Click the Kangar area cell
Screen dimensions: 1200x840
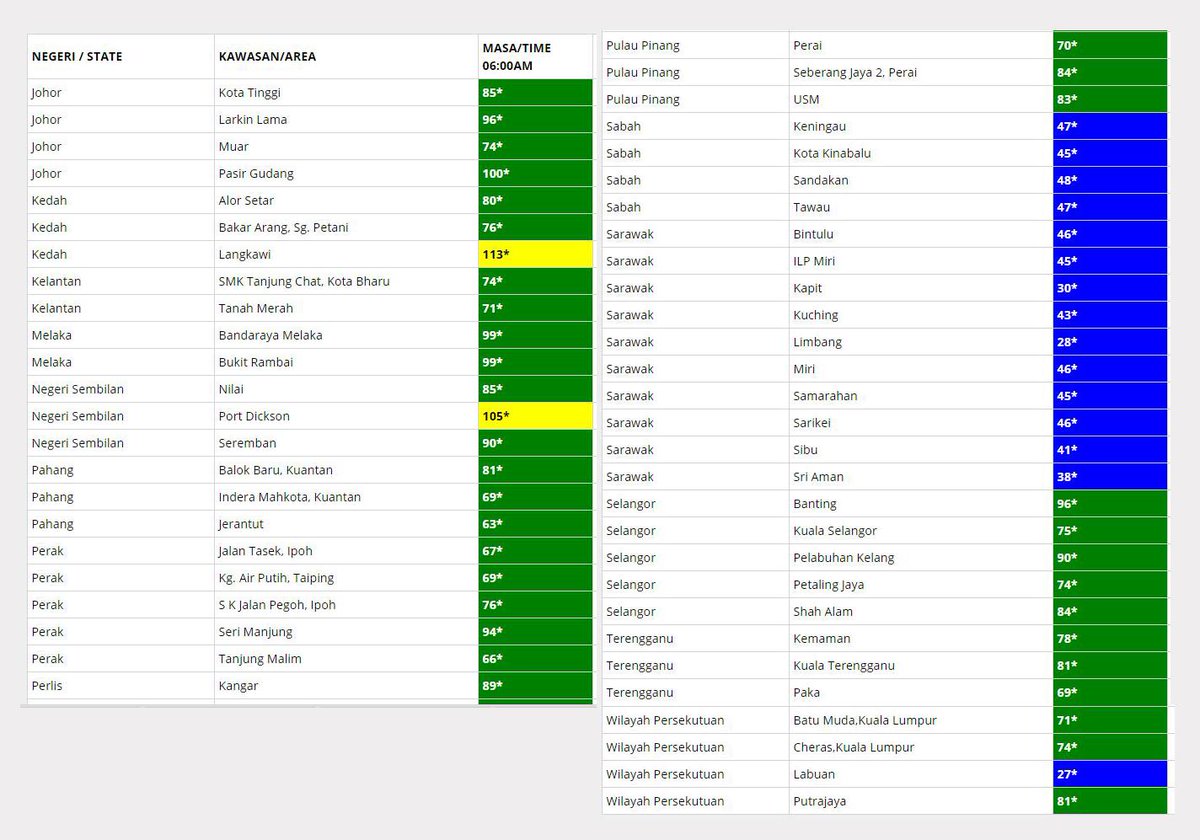346,687
